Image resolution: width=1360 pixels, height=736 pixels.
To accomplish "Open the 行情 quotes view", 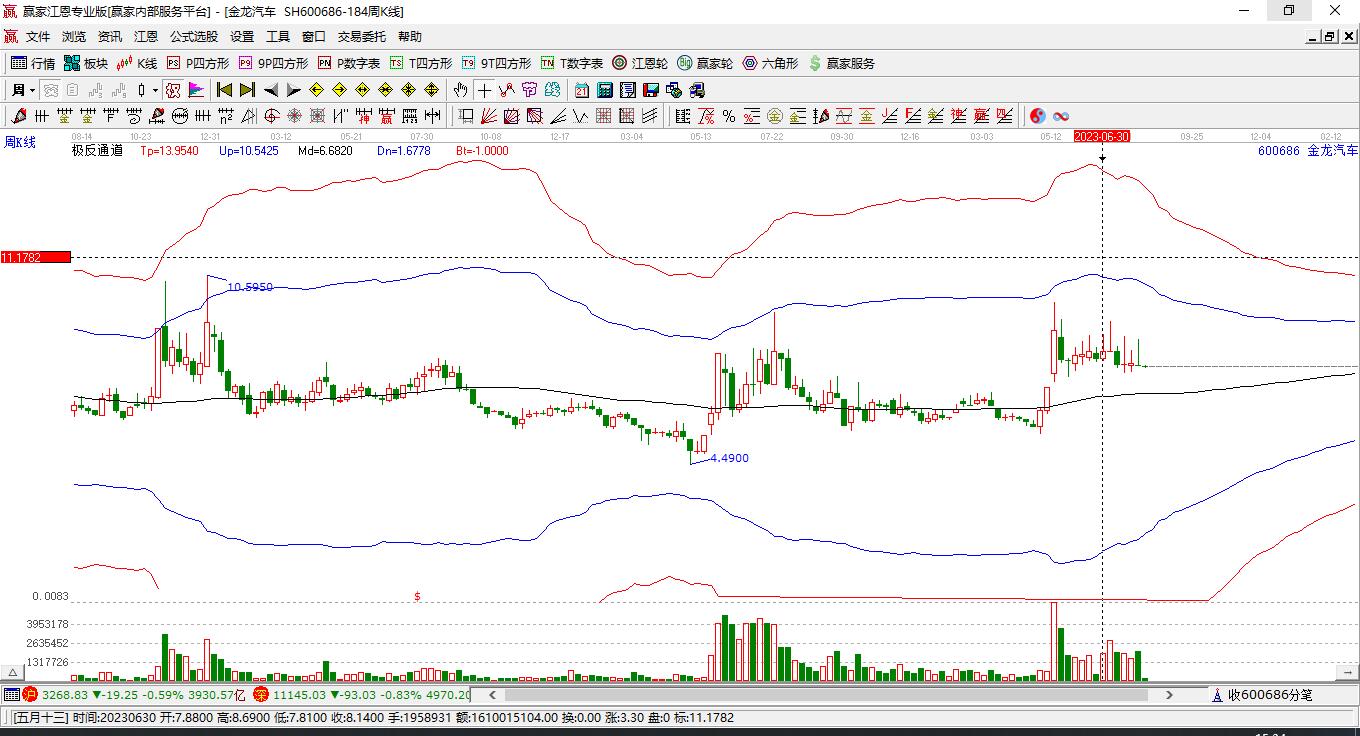I will (x=33, y=63).
